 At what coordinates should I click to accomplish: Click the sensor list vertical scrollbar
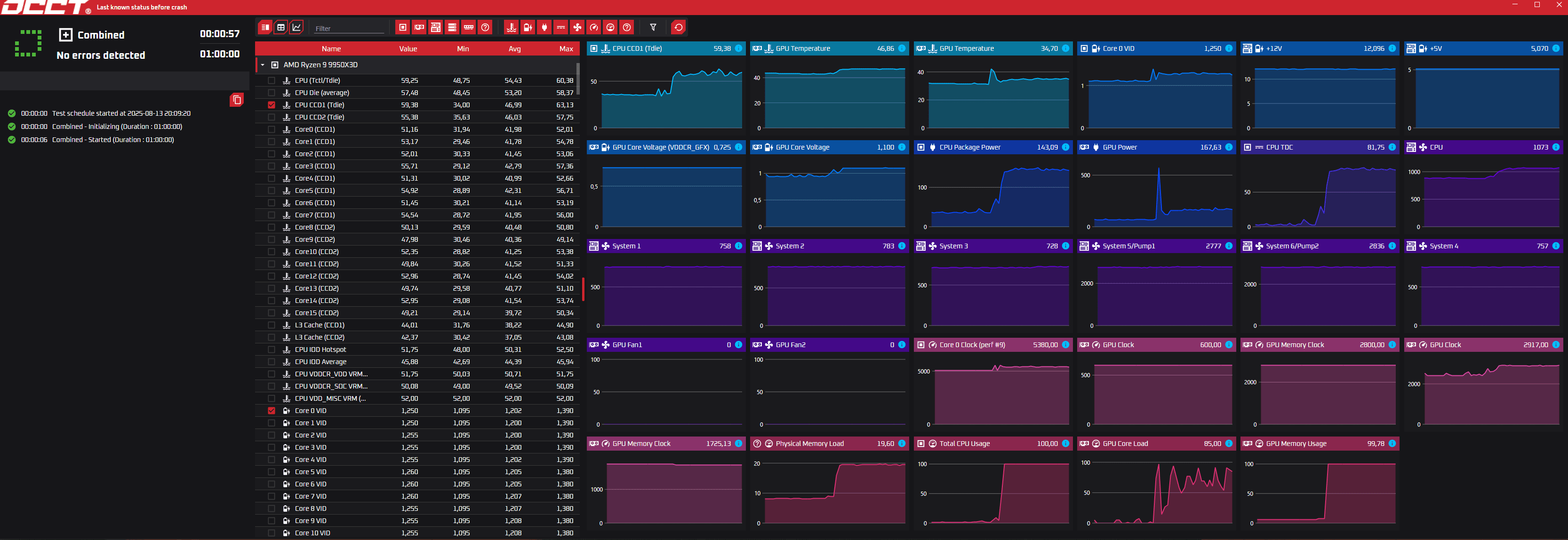pyautogui.click(x=578, y=79)
